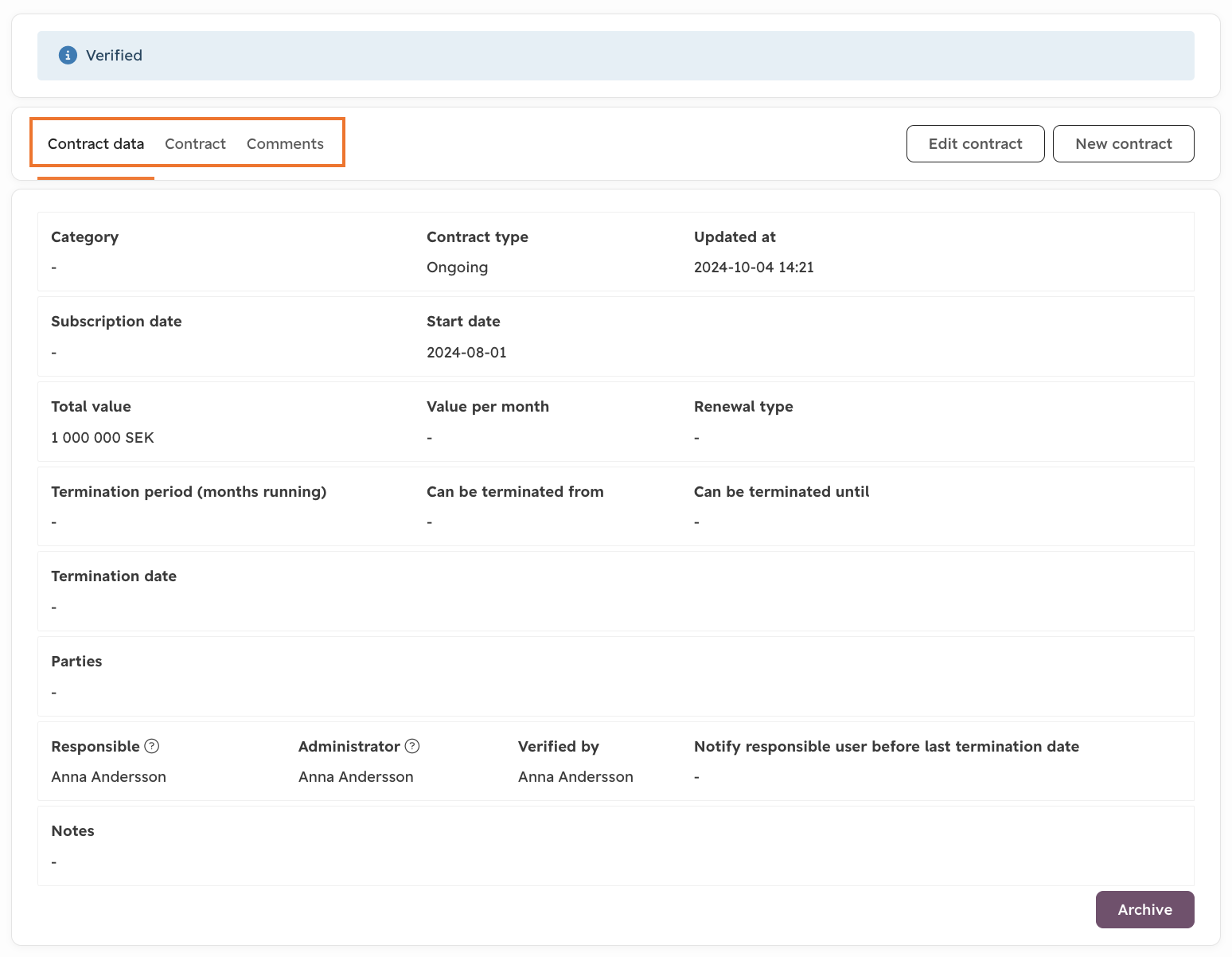Click the Renewal type label
This screenshot has height=957, width=1232.
pos(743,407)
